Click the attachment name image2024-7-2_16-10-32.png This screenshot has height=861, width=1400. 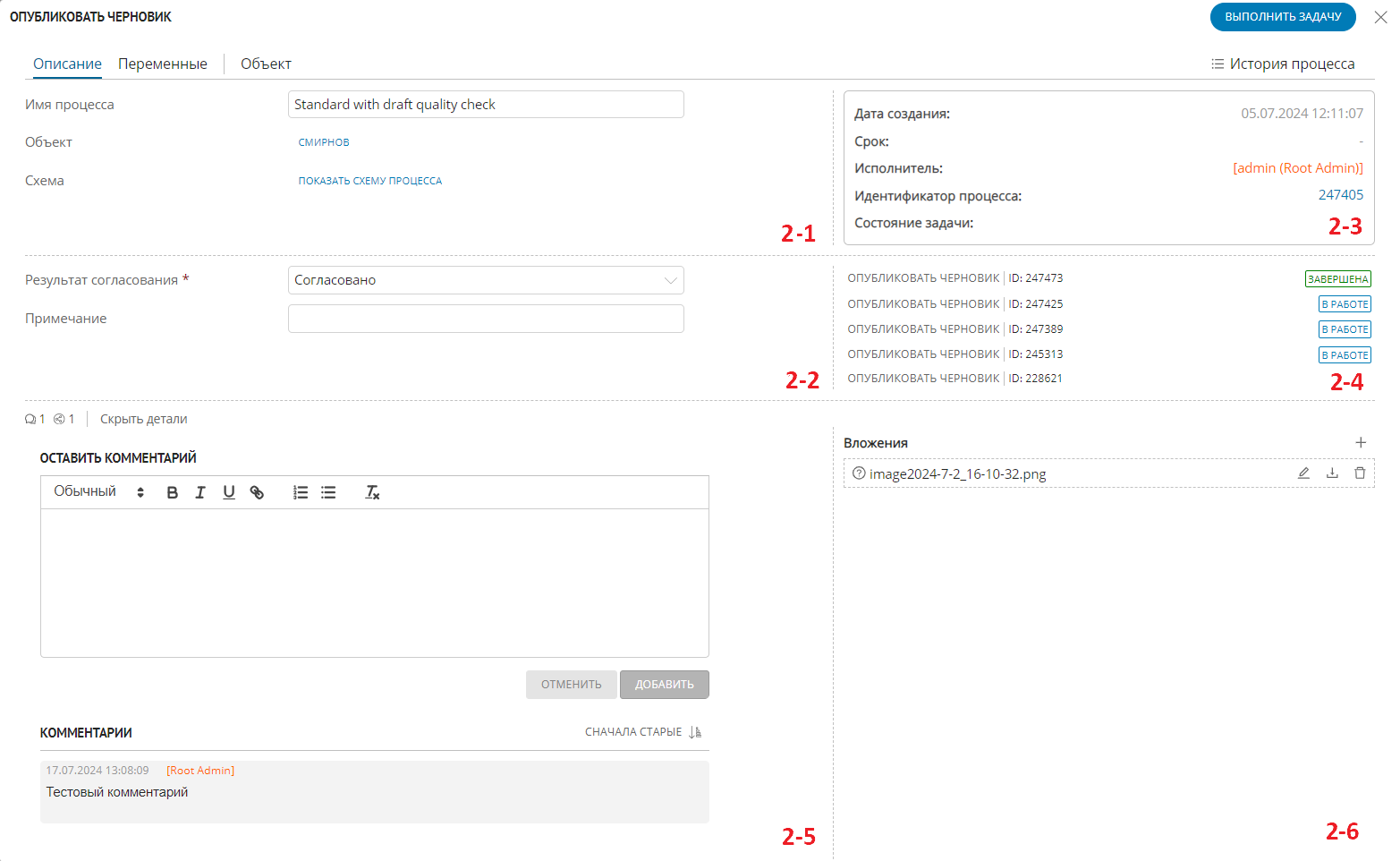958,474
